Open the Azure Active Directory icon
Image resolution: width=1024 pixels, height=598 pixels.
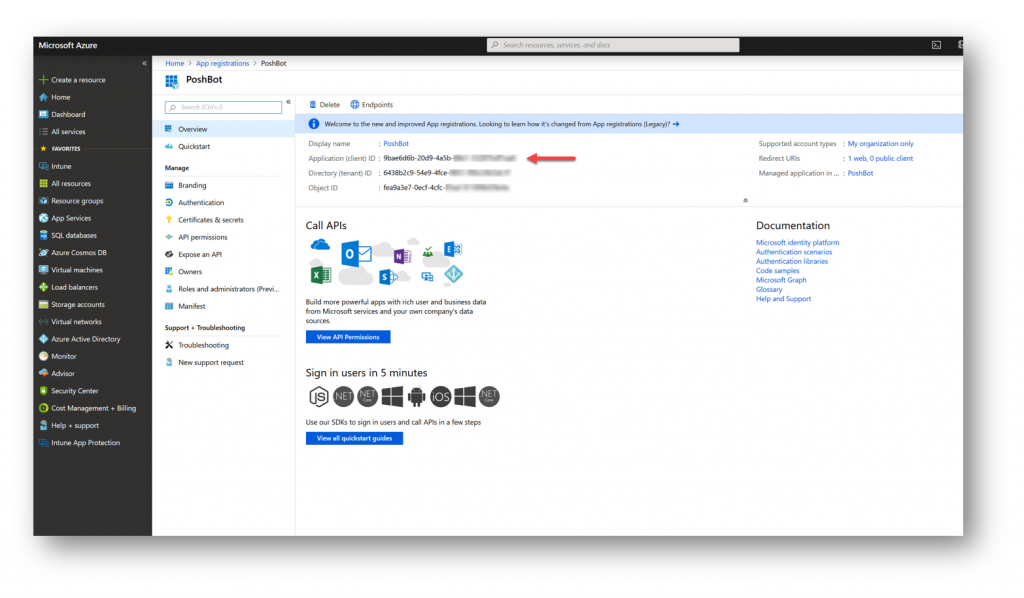tap(43, 339)
